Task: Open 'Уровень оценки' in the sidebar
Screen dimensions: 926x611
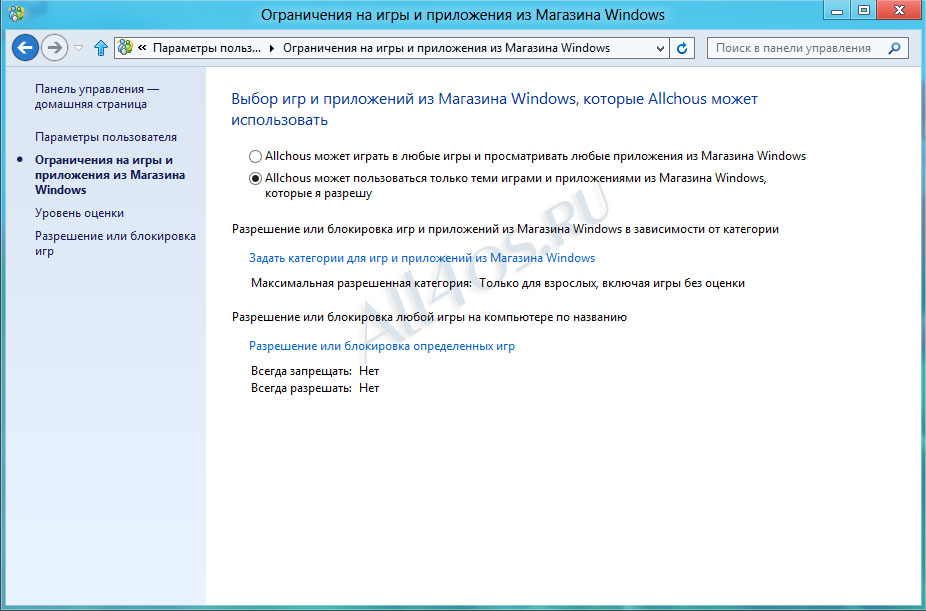Action: (x=79, y=213)
